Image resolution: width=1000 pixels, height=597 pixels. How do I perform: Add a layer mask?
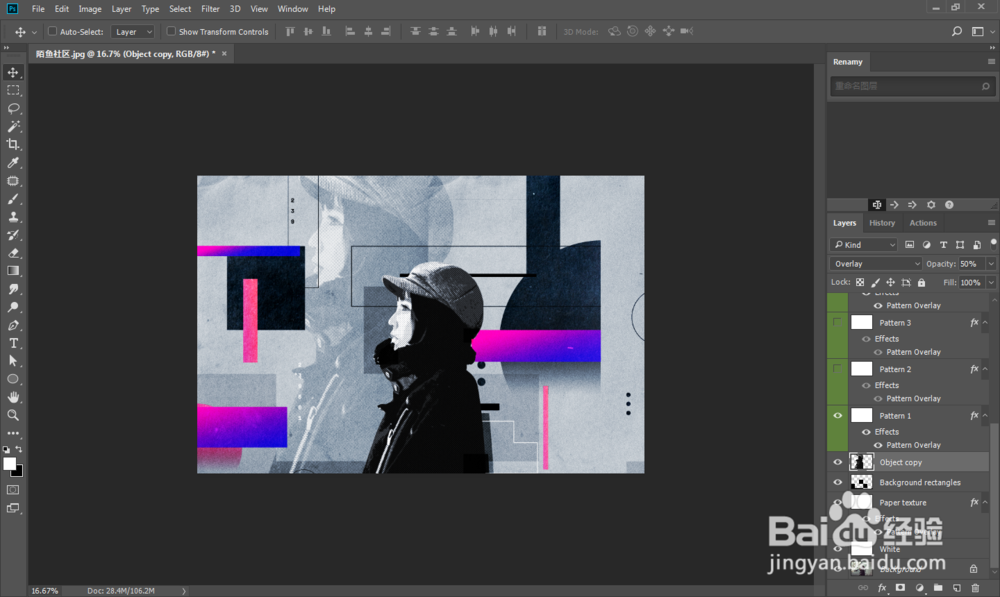click(900, 587)
